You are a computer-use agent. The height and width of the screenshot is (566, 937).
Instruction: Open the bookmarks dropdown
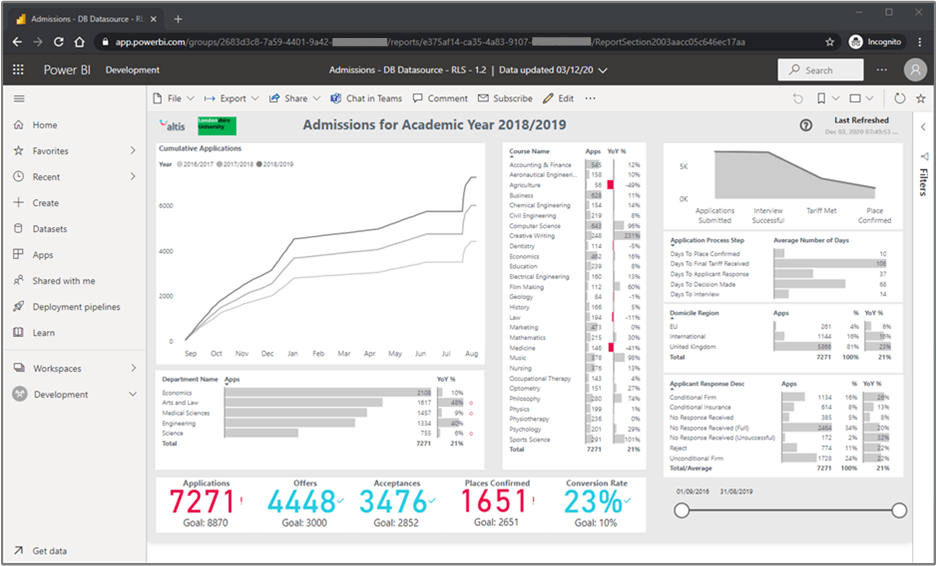[828, 99]
